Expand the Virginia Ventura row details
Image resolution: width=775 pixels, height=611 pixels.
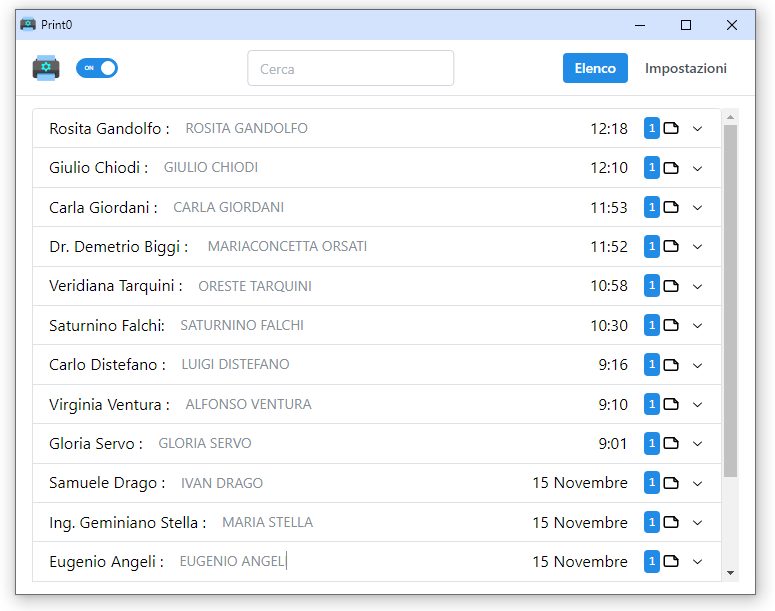698,404
